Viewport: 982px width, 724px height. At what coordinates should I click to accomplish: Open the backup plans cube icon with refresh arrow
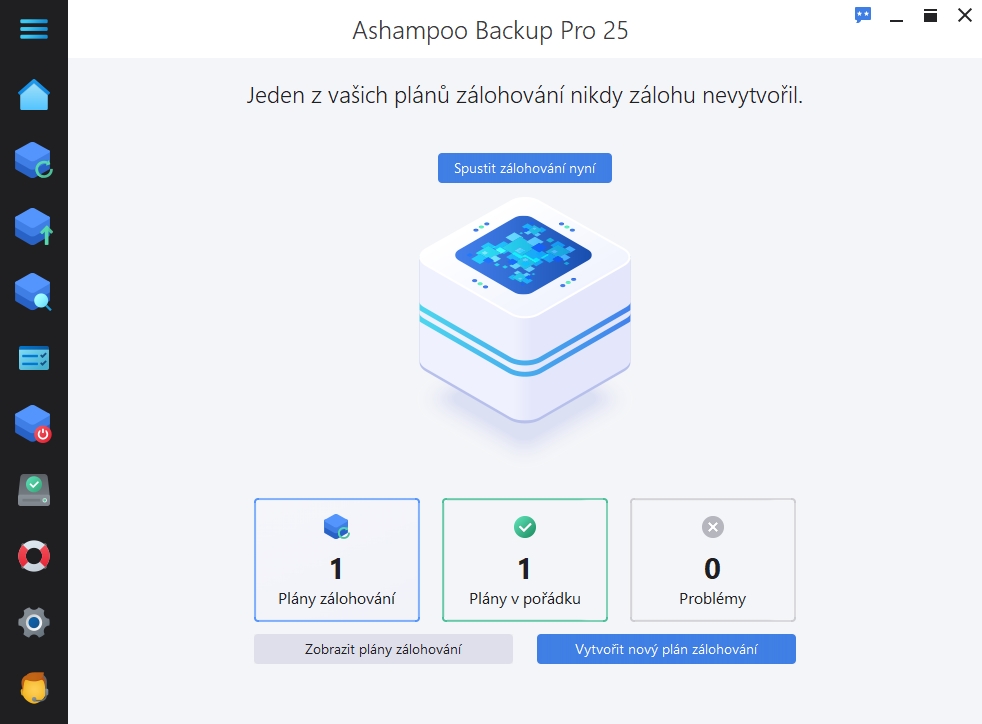34,160
